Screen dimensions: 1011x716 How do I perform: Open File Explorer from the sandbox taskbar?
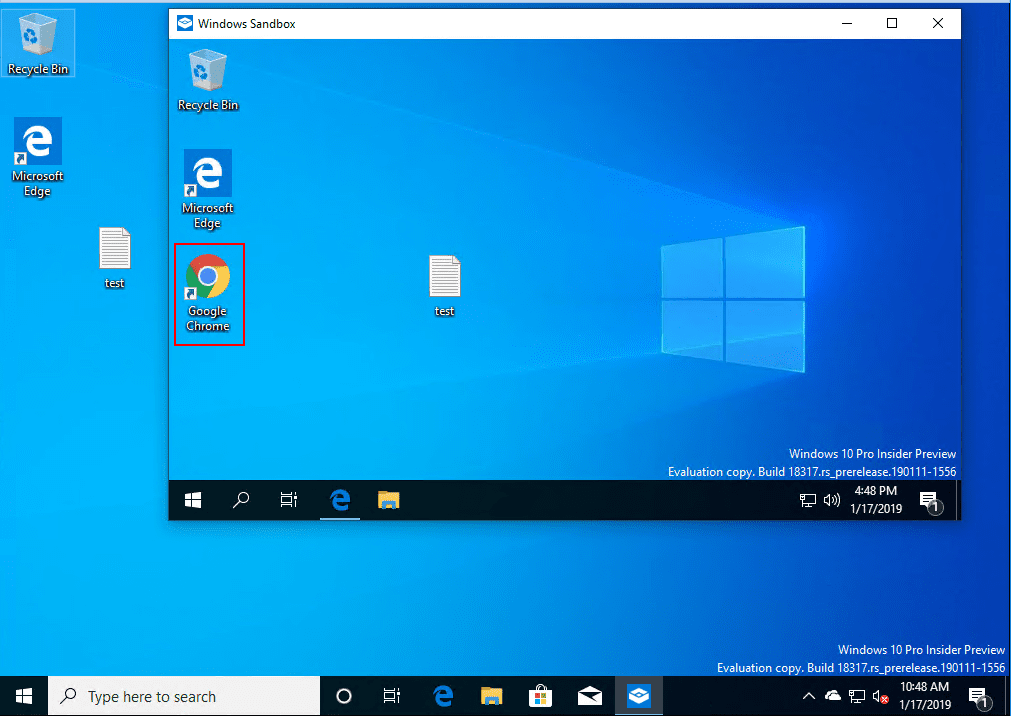tap(389, 500)
